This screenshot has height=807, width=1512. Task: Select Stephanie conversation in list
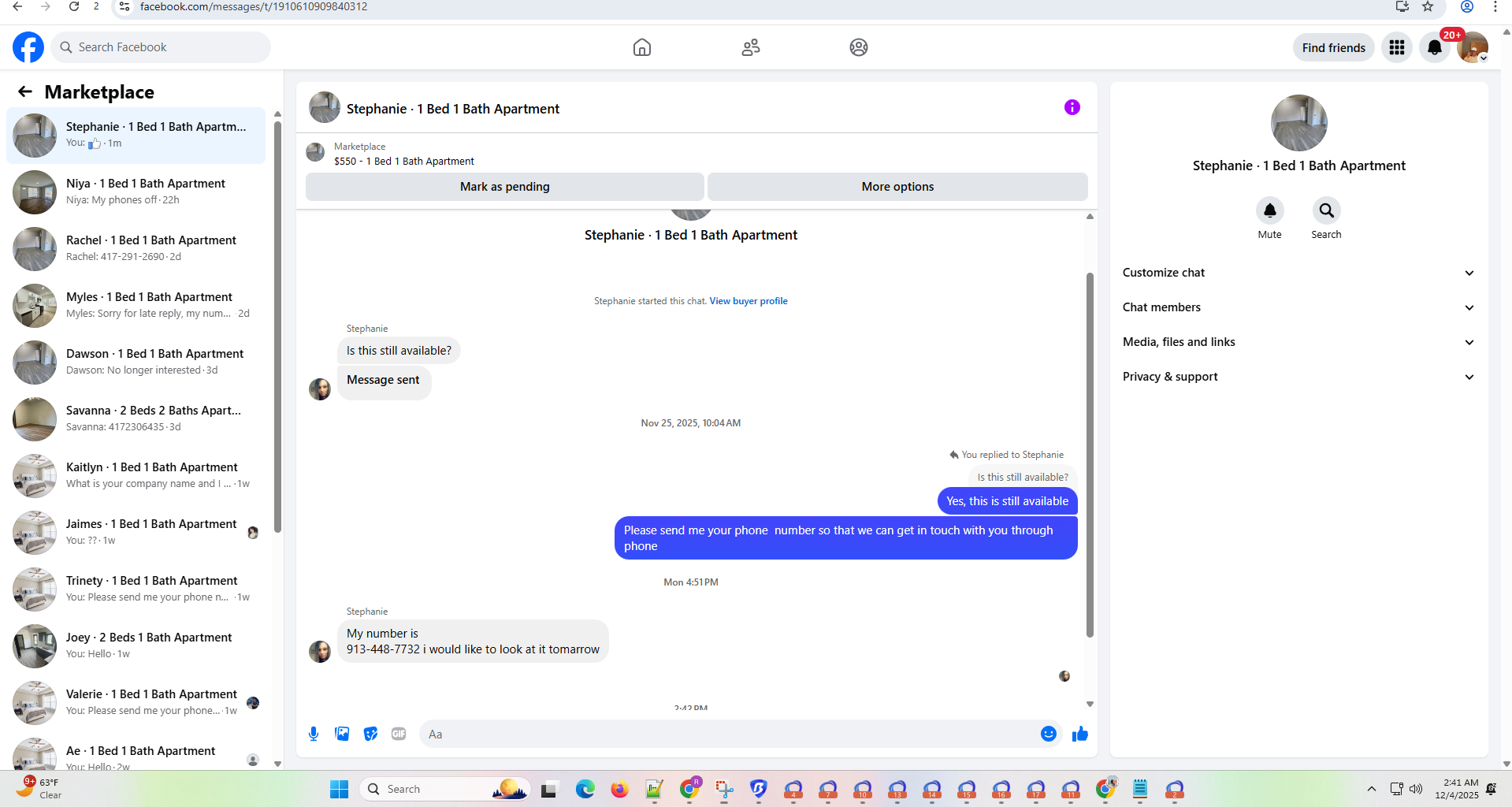click(x=136, y=135)
